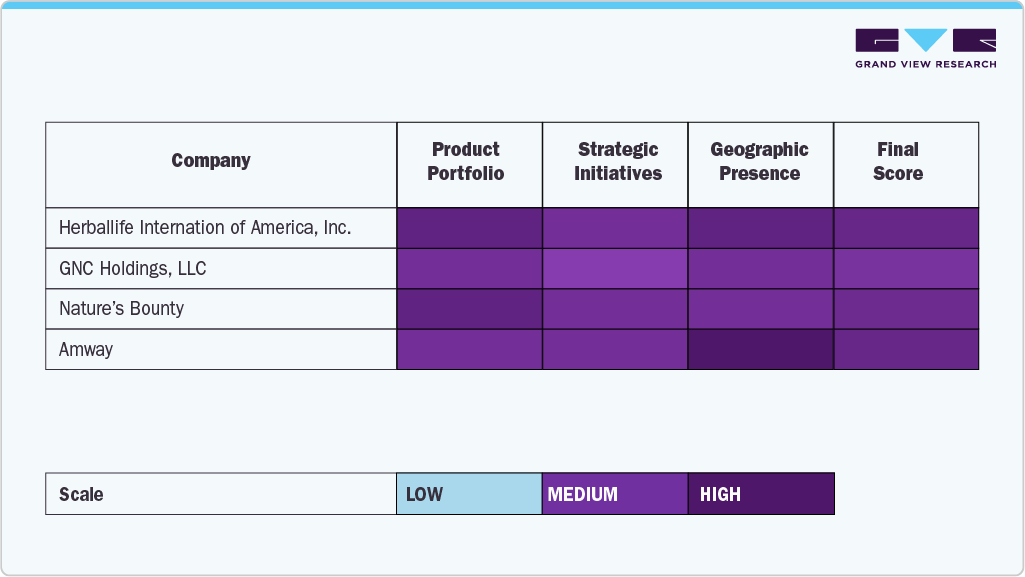Click the Product Portfolio column header
1025x577 pixels.
coord(466,161)
